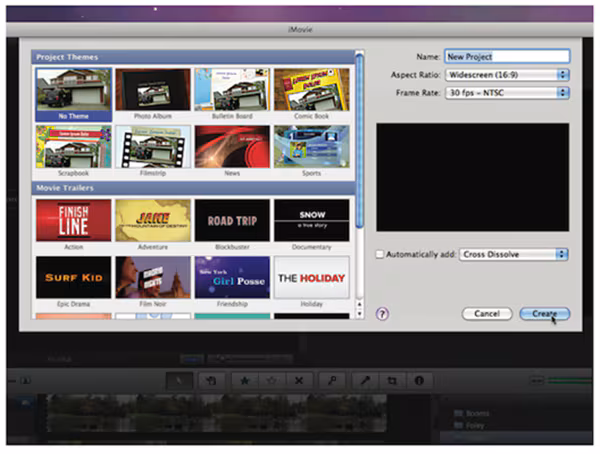
Task: Click the Name field with New Project
Action: coord(507,57)
